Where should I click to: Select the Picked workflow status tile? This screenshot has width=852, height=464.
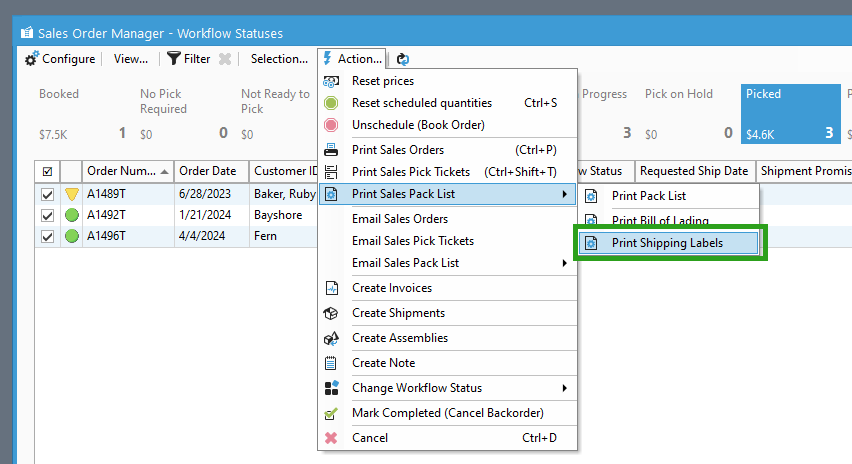[x=792, y=113]
